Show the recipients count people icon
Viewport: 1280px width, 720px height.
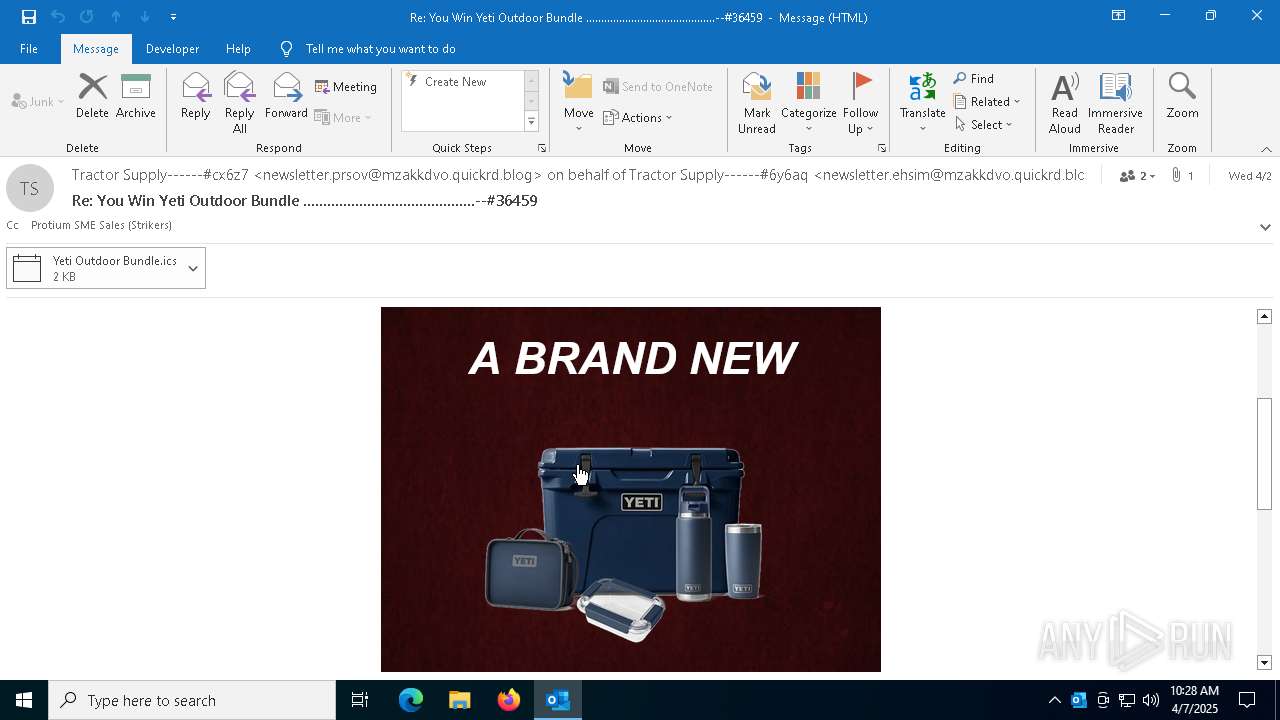click(x=1136, y=176)
